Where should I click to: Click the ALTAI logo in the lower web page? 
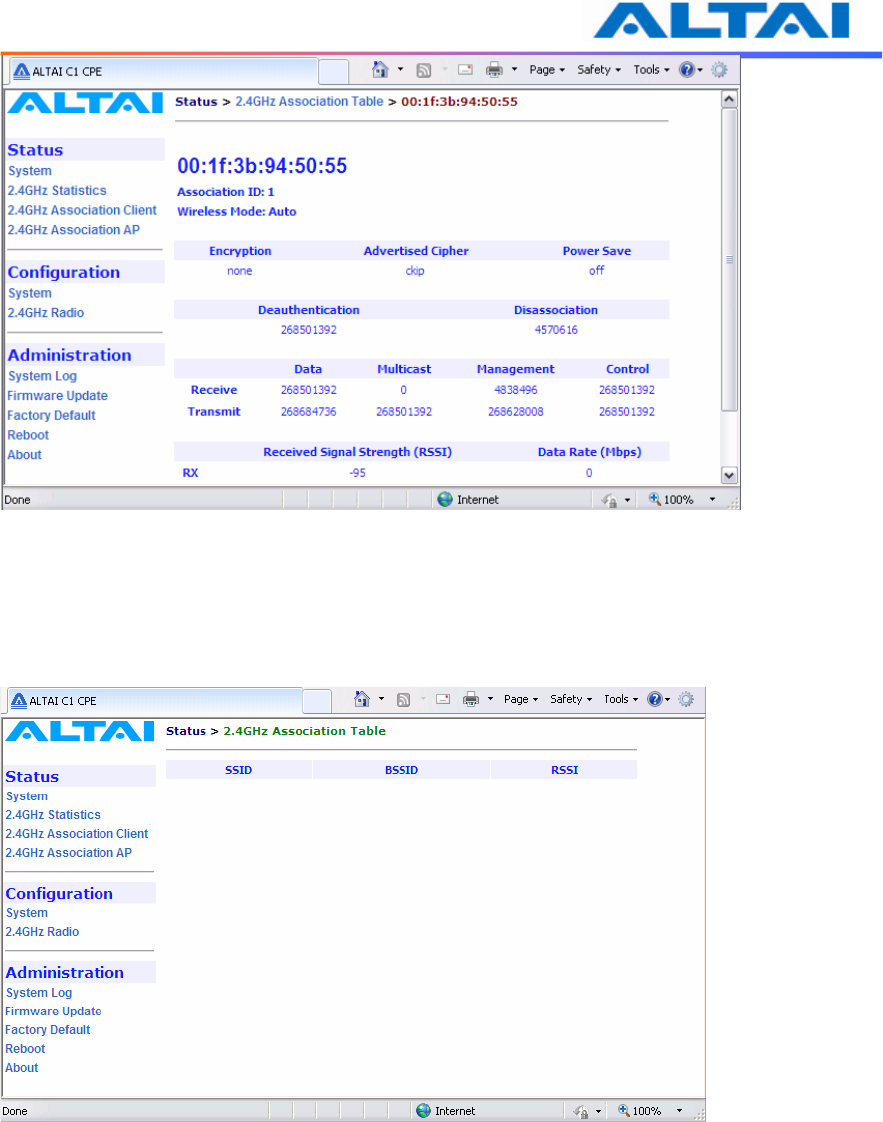tap(80, 731)
